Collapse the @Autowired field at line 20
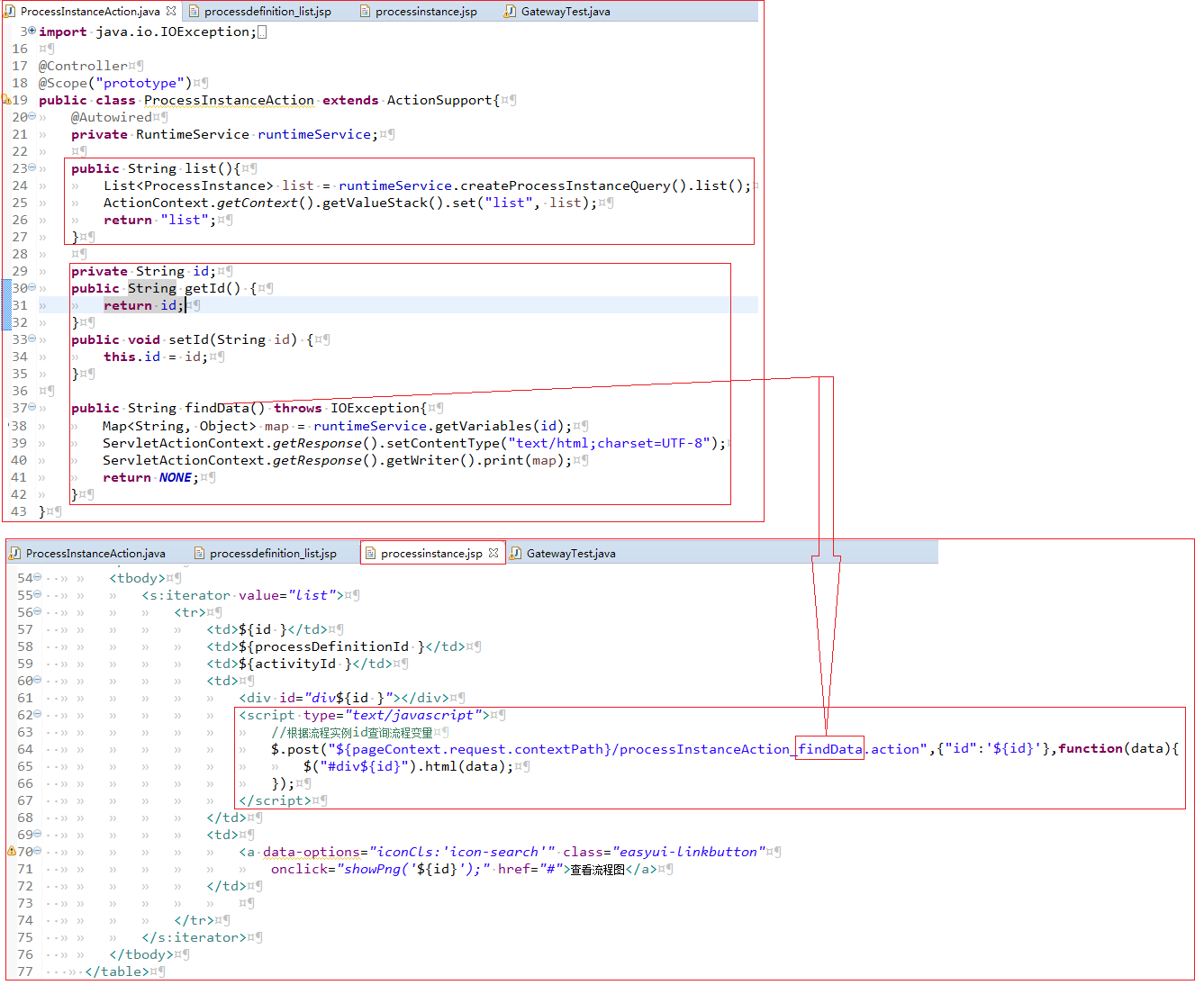This screenshot has width=1204, height=994. 32,116
